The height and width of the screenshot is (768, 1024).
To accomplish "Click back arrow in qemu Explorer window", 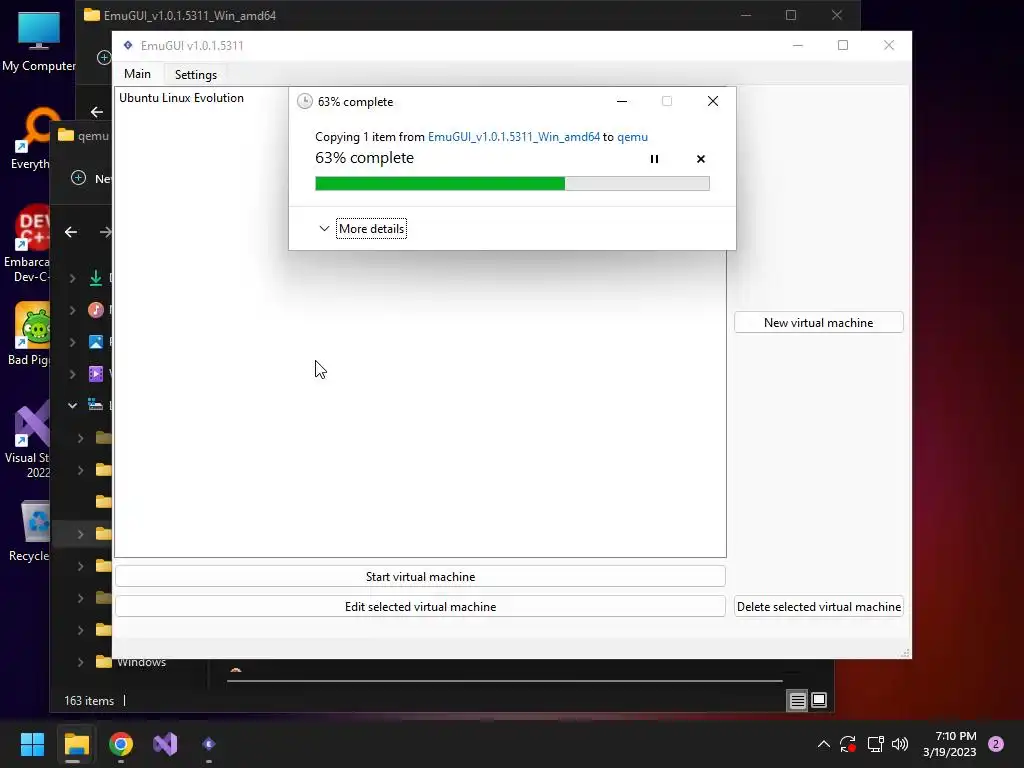I will coord(71,232).
